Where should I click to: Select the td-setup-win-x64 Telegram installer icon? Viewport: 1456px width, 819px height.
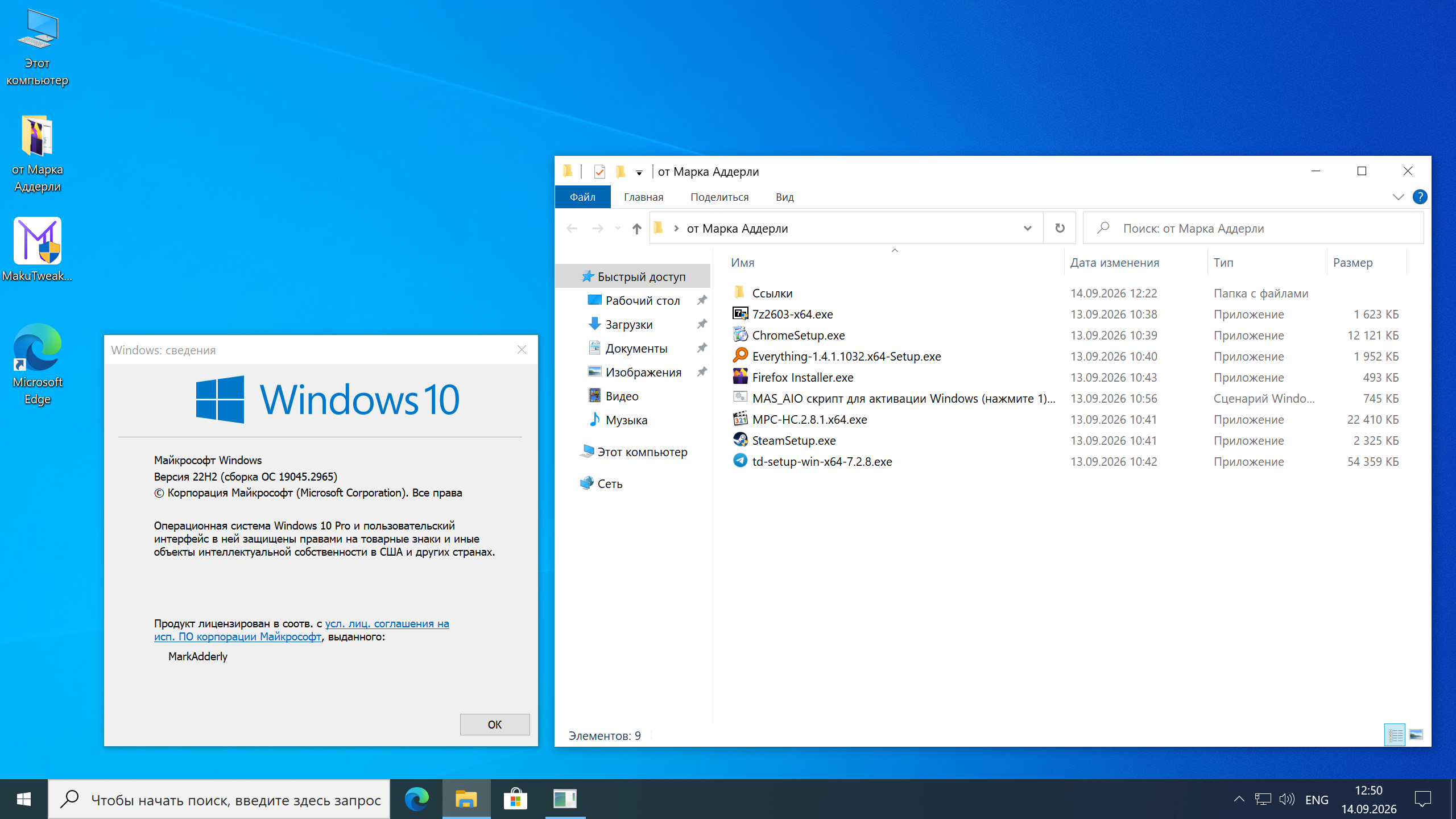click(740, 461)
